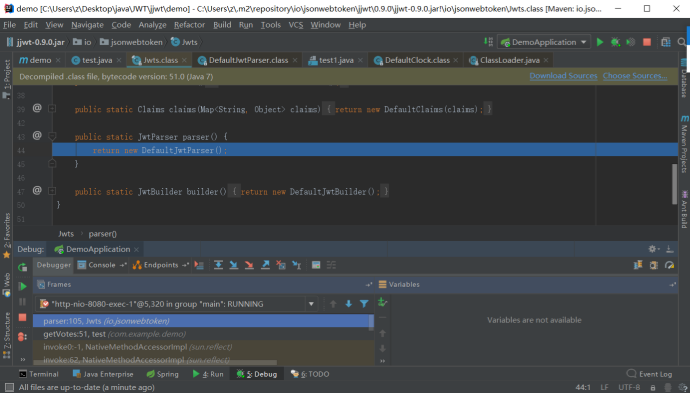The width and height of the screenshot is (690, 393).
Task: Open the debug panel gear settings menu
Action: pos(653,249)
